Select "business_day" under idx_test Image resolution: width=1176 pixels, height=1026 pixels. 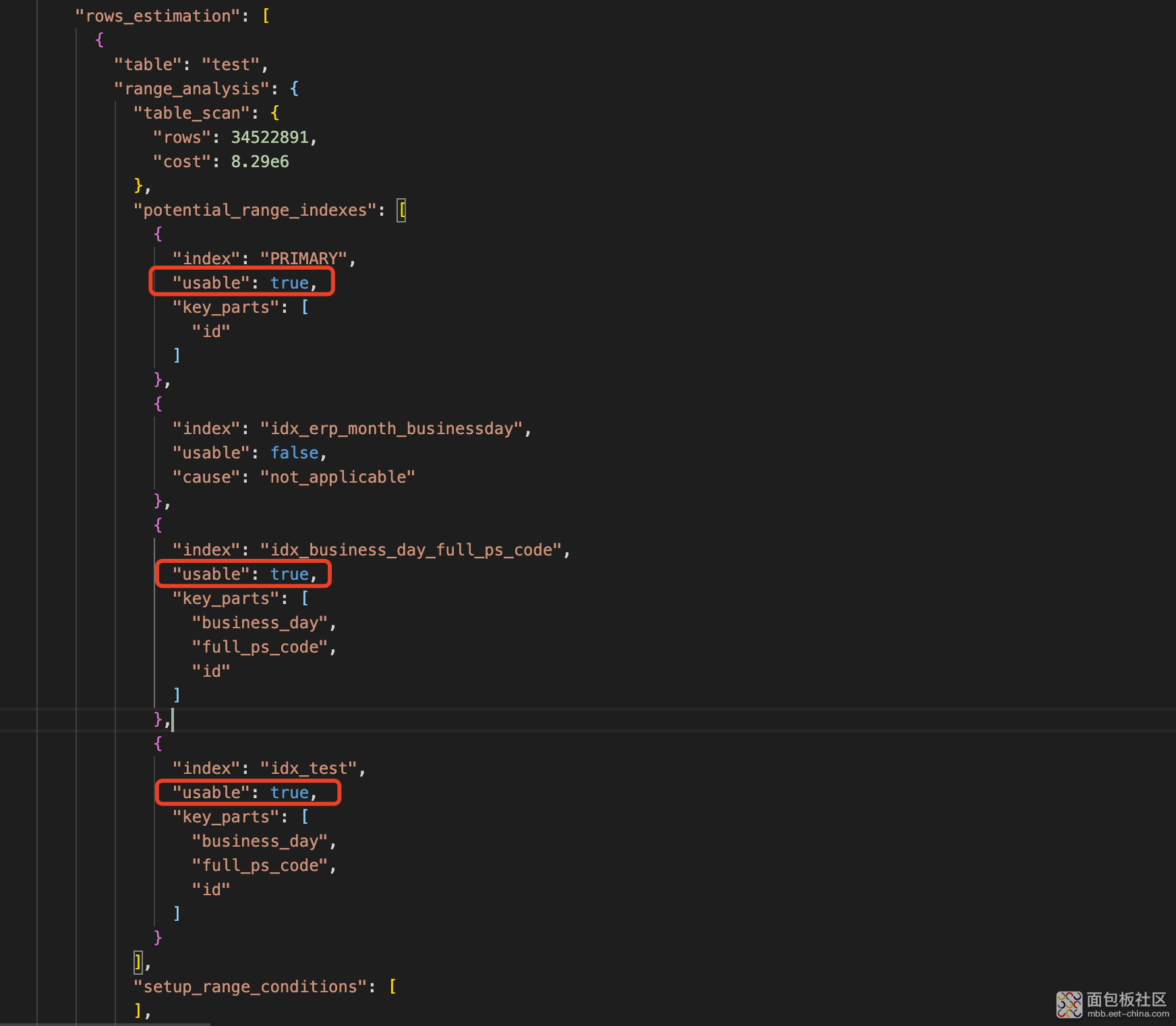click(x=260, y=841)
